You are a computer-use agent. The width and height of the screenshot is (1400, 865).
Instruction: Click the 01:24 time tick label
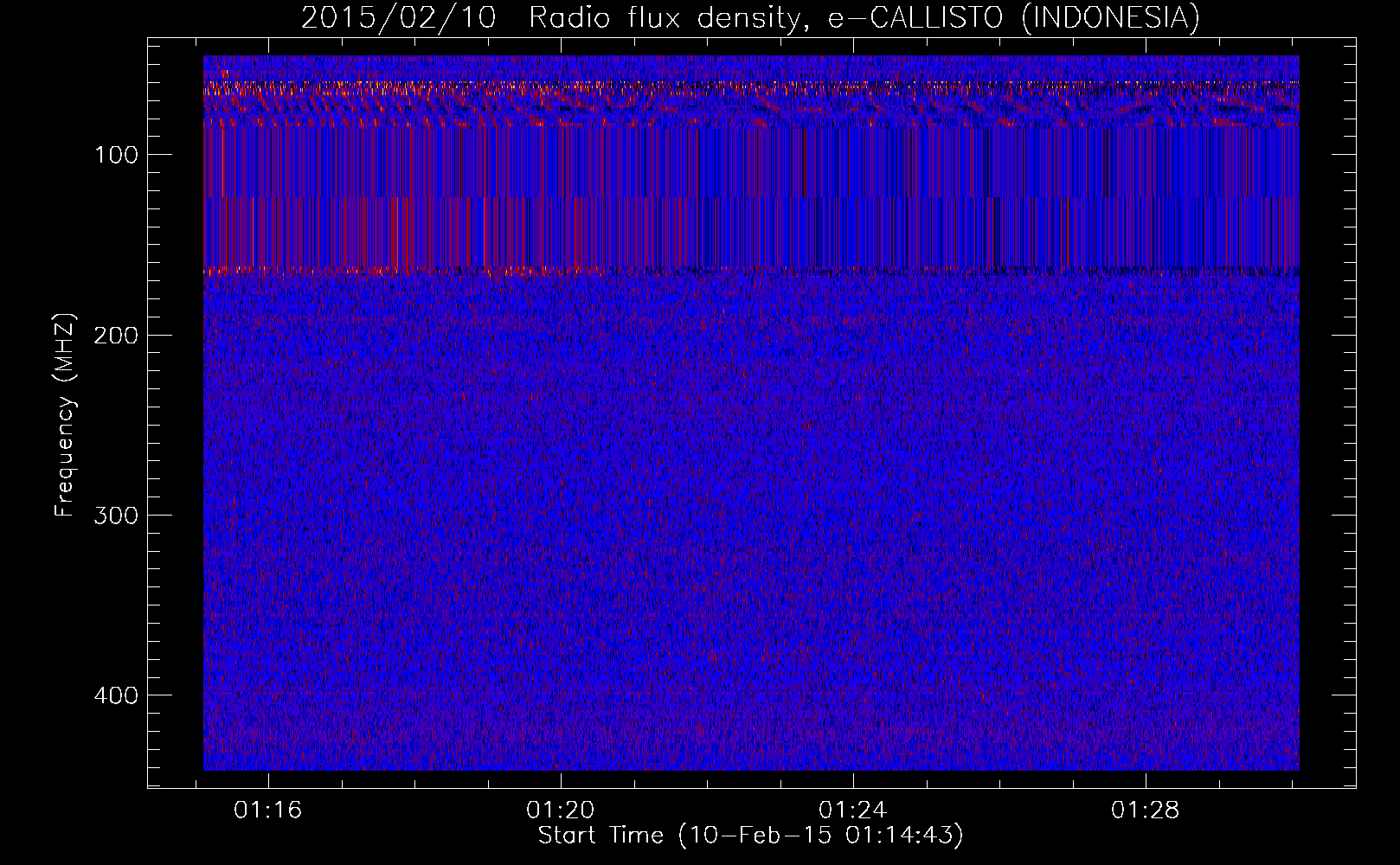pos(853,811)
